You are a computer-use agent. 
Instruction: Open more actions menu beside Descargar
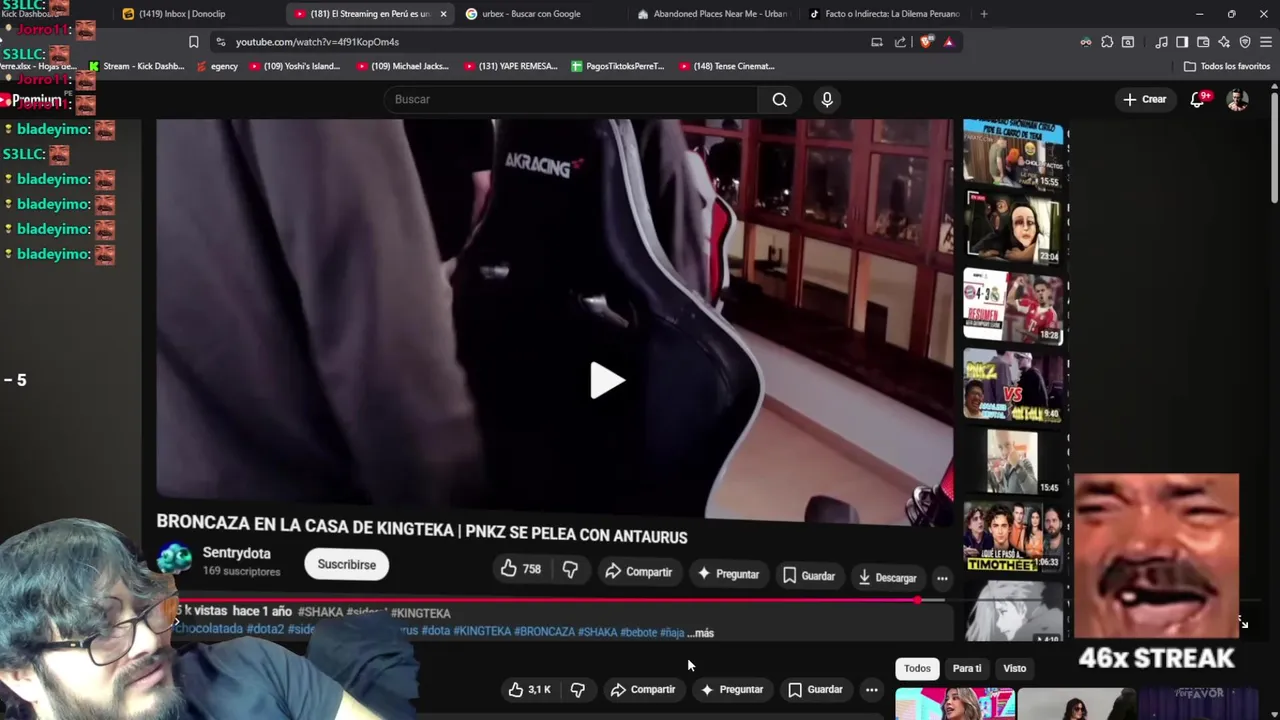(942, 578)
